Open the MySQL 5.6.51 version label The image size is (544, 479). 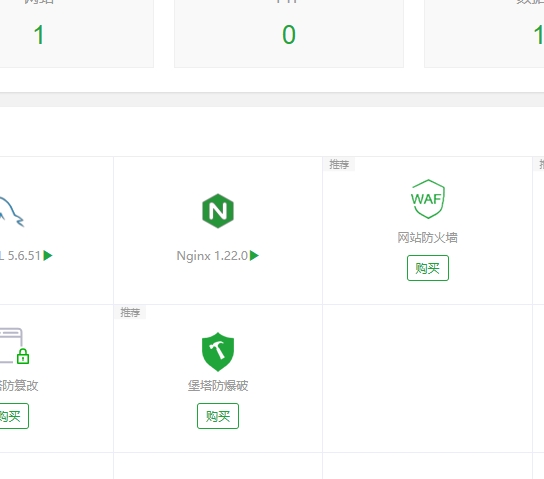tap(20, 256)
